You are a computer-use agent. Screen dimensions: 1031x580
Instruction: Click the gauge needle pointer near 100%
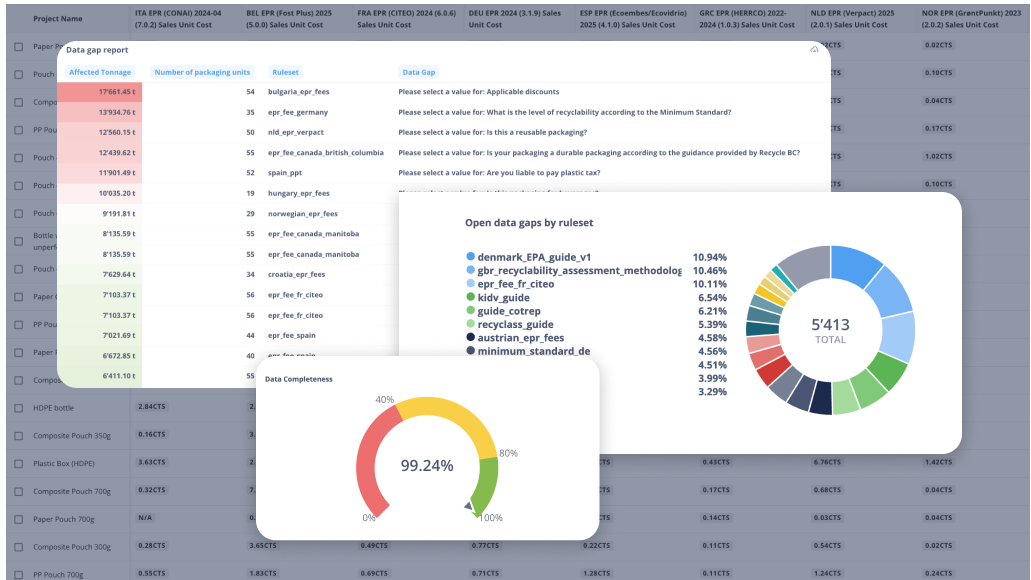[470, 506]
